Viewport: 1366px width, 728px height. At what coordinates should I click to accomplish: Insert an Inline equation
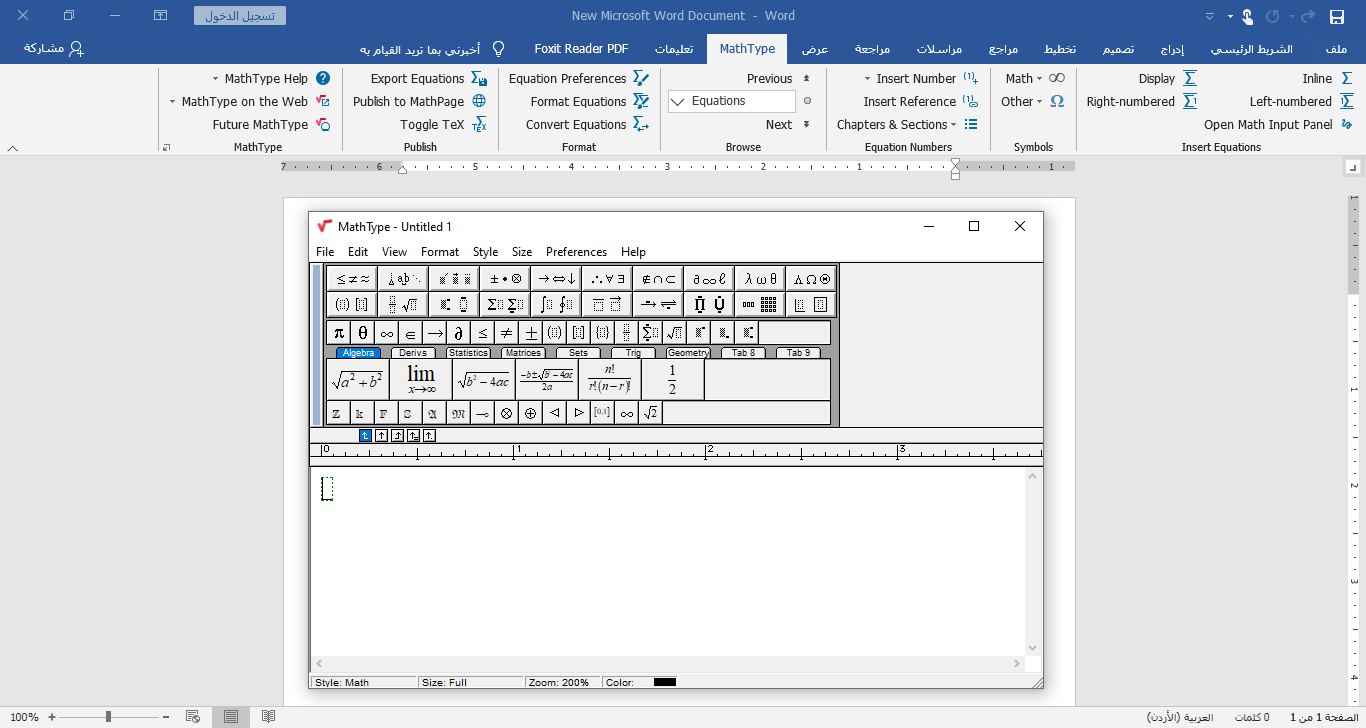[1328, 78]
